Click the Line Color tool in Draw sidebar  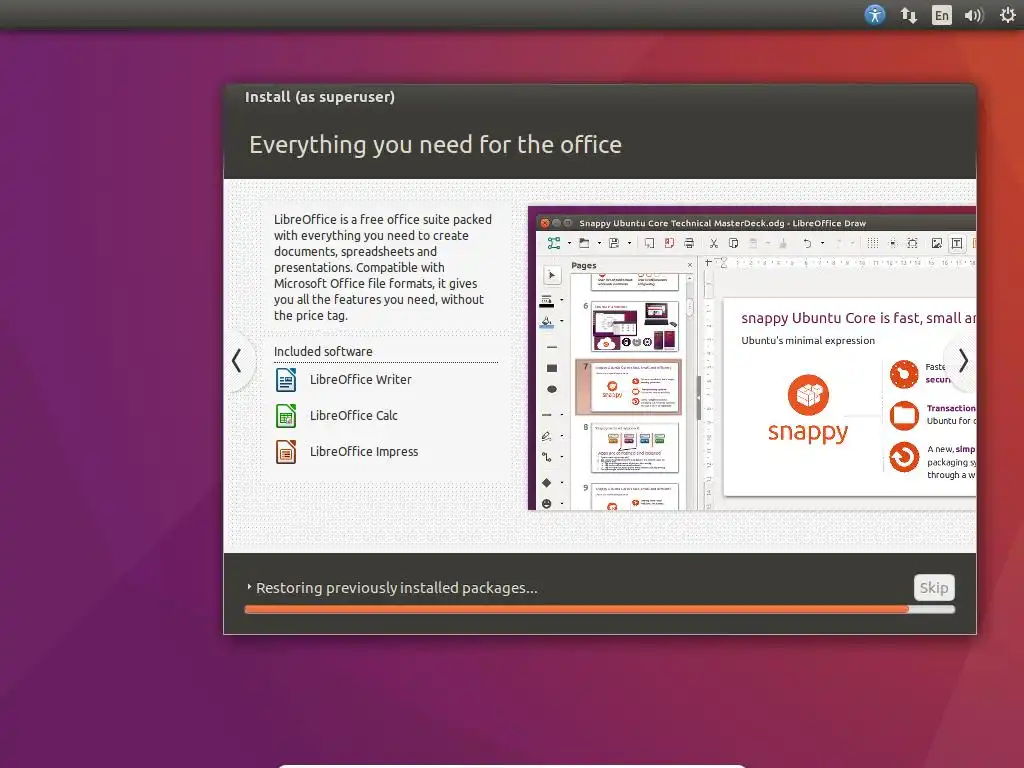tap(547, 301)
